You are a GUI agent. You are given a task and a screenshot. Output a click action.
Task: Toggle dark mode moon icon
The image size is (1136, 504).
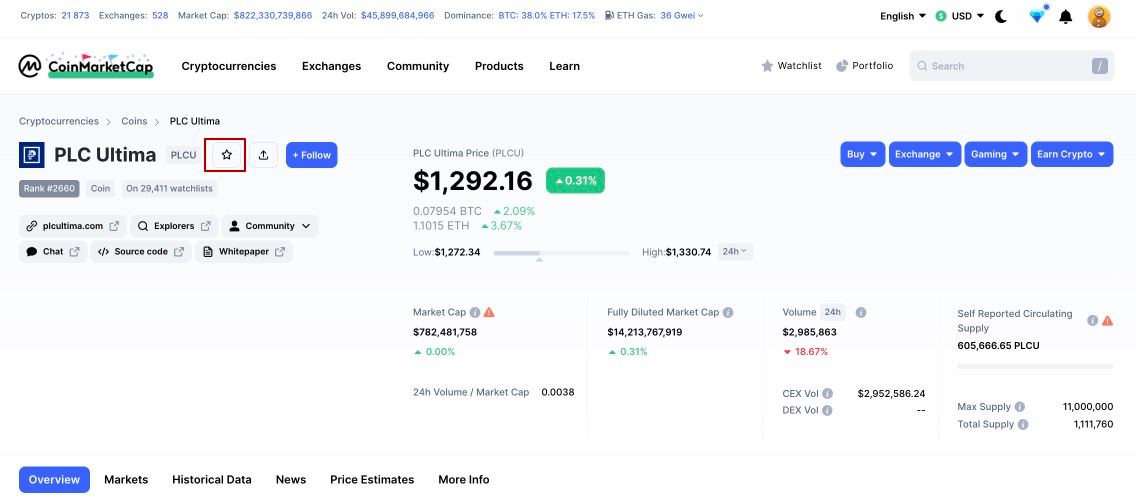click(1001, 16)
